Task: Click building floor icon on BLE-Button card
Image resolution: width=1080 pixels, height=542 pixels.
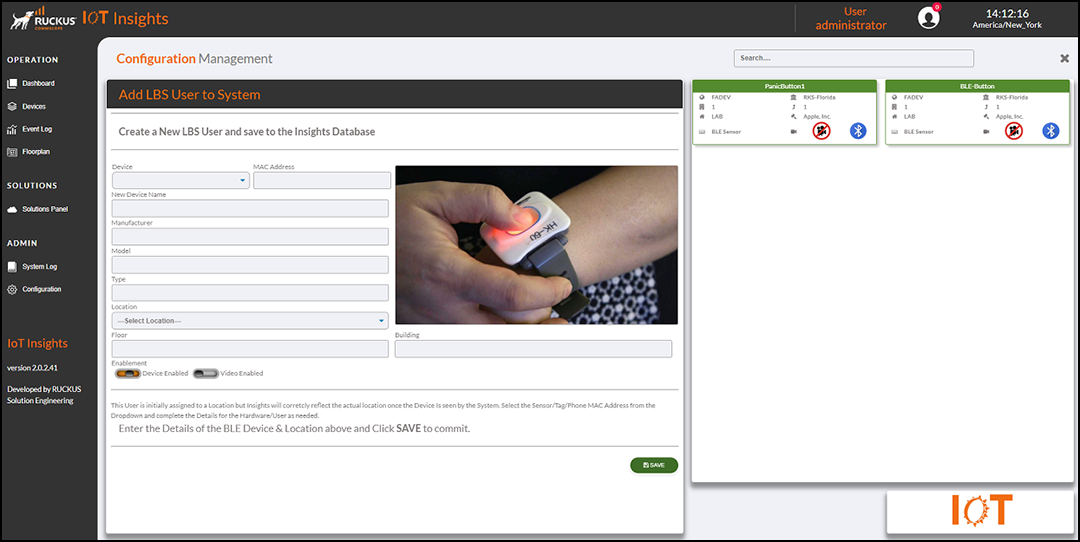Action: [x=895, y=107]
